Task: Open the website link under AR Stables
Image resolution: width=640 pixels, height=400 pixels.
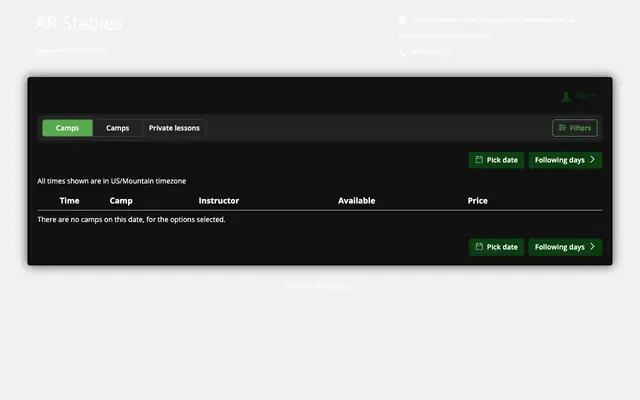Action: [72, 50]
